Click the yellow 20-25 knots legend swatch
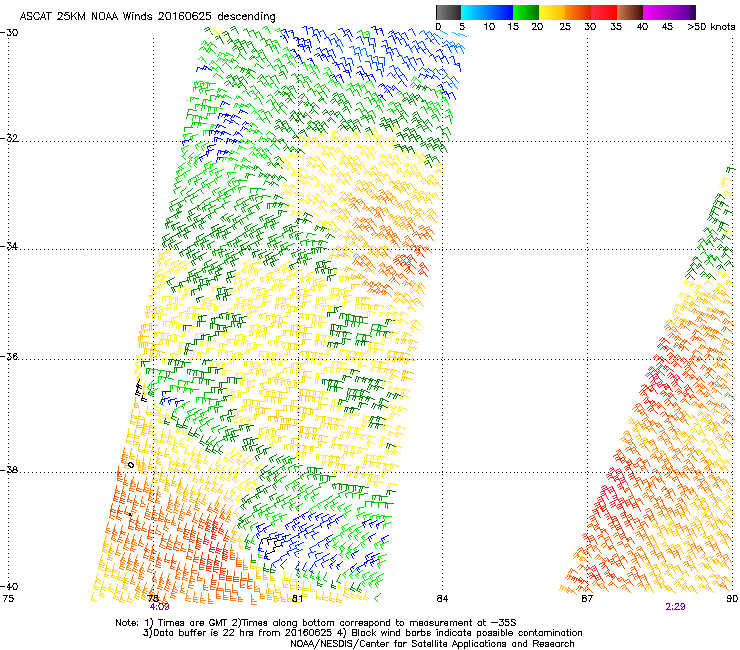The width and height of the screenshot is (740, 650). [552, 12]
